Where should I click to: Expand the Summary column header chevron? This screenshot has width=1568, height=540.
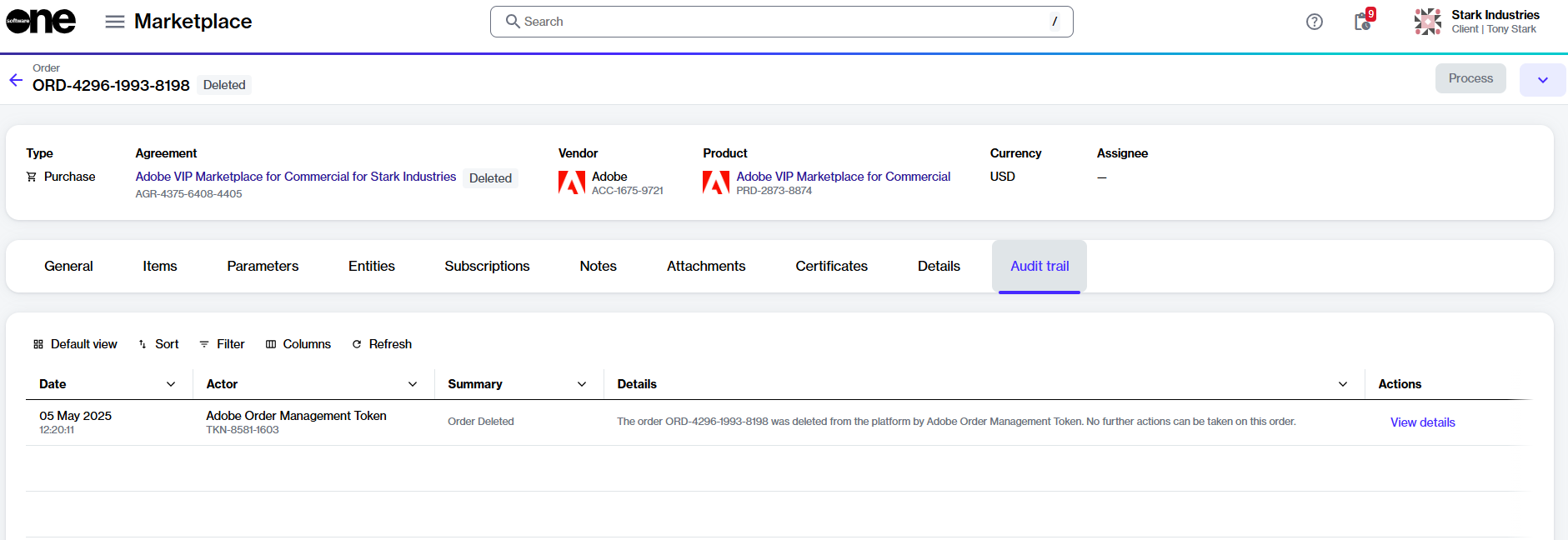[x=582, y=384]
